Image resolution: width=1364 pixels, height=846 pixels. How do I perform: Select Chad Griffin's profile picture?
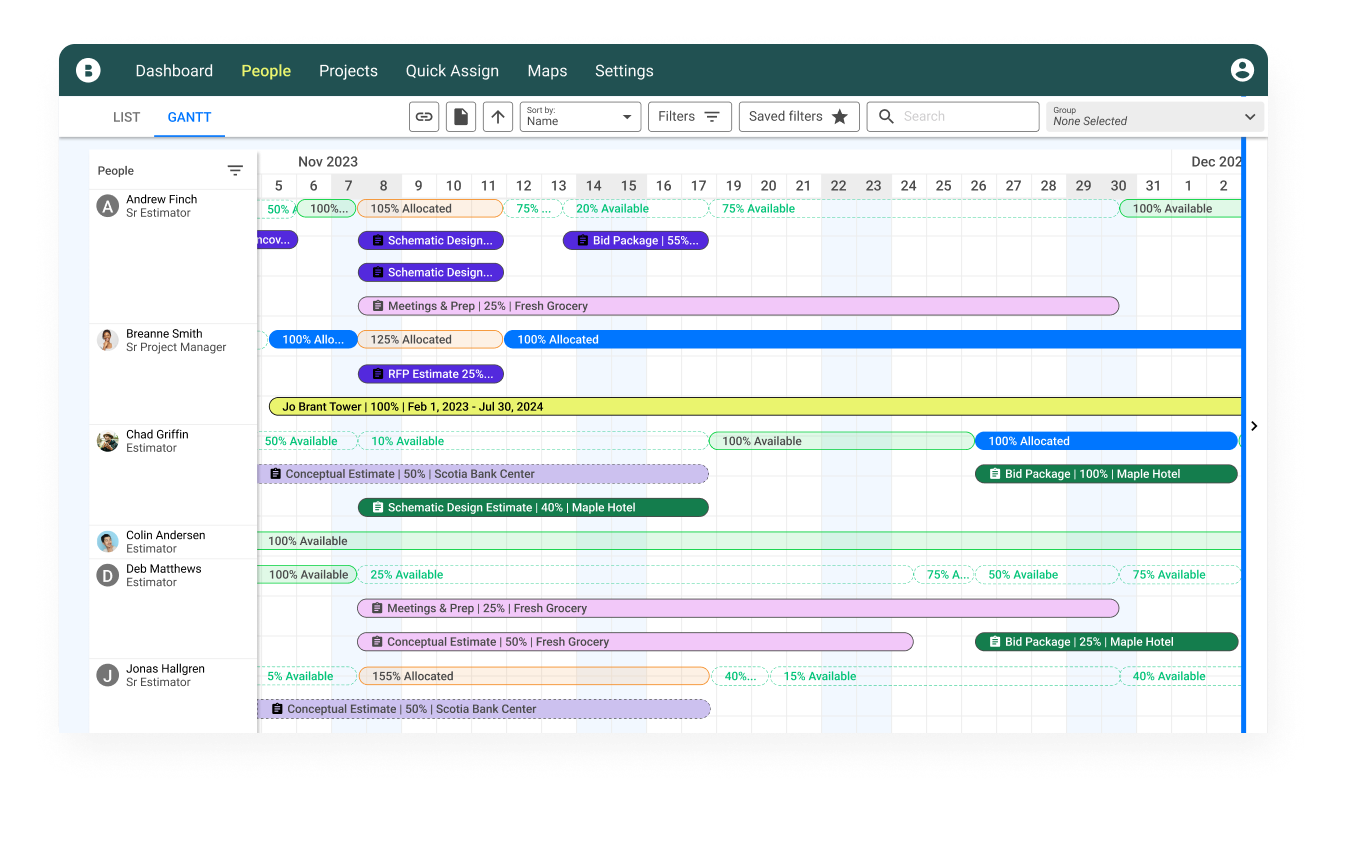pyautogui.click(x=107, y=439)
